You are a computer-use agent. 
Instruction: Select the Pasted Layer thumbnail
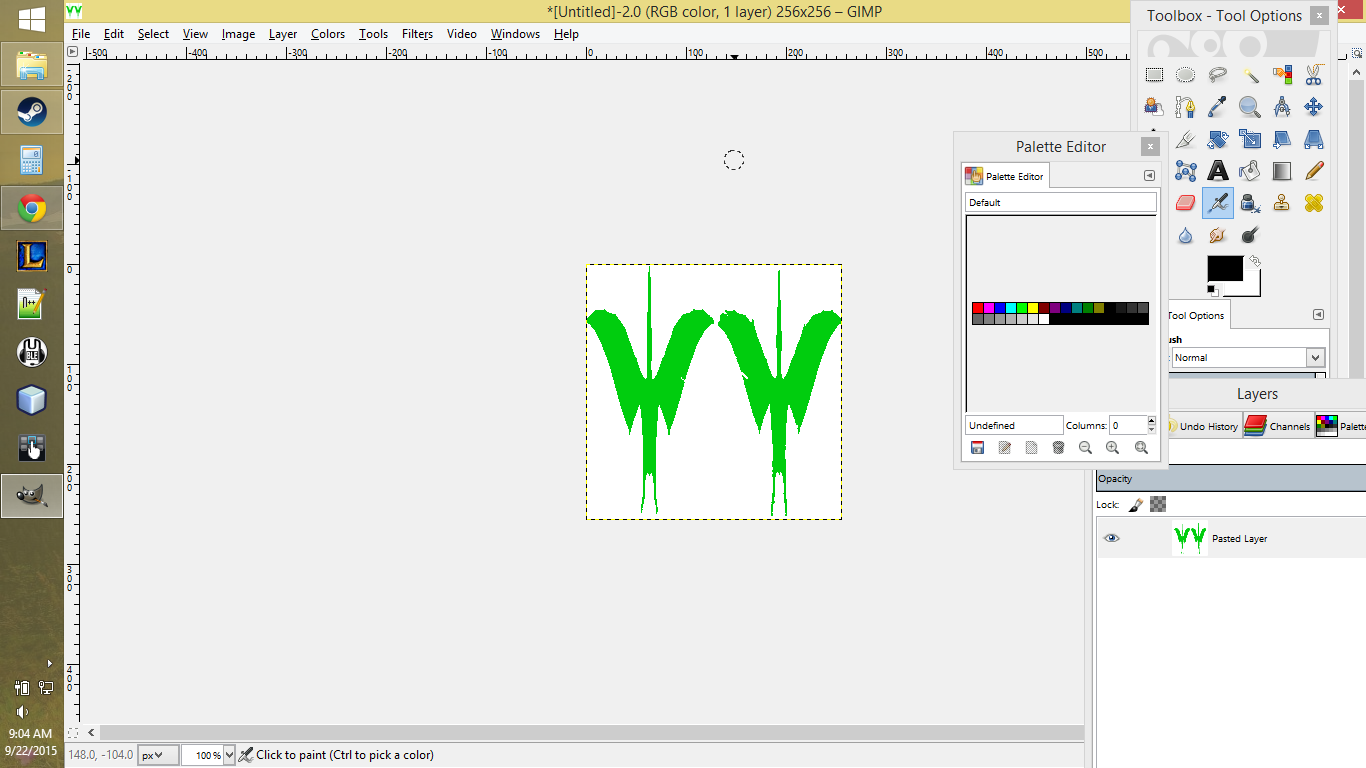coord(1189,538)
